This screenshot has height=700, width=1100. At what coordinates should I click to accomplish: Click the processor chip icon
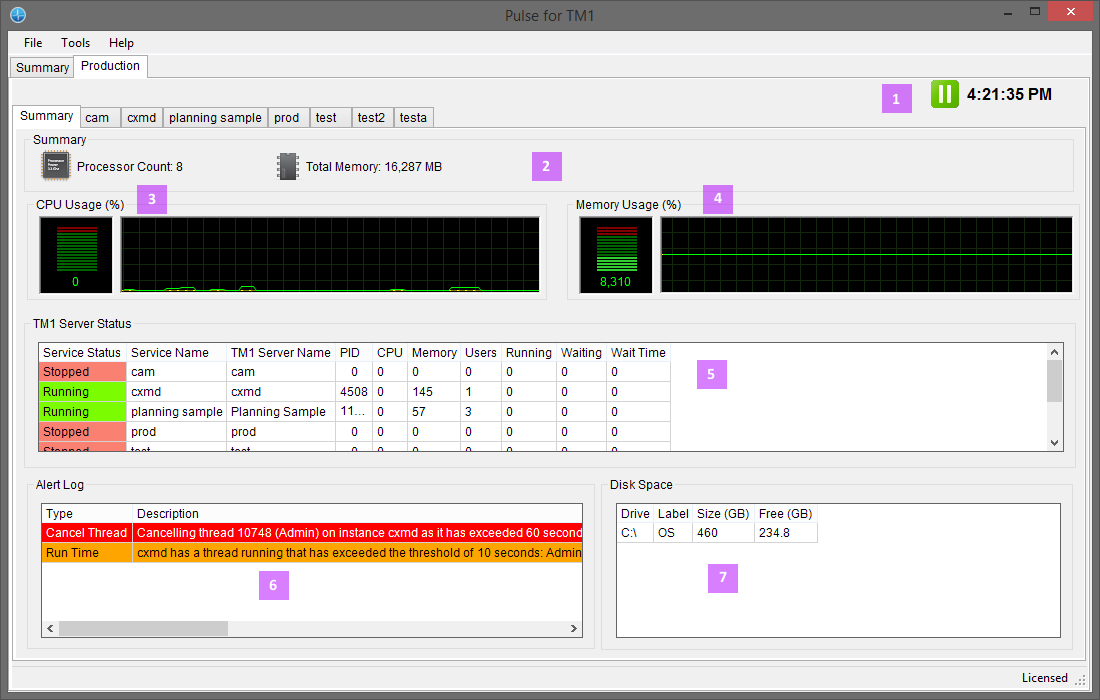click(x=56, y=166)
